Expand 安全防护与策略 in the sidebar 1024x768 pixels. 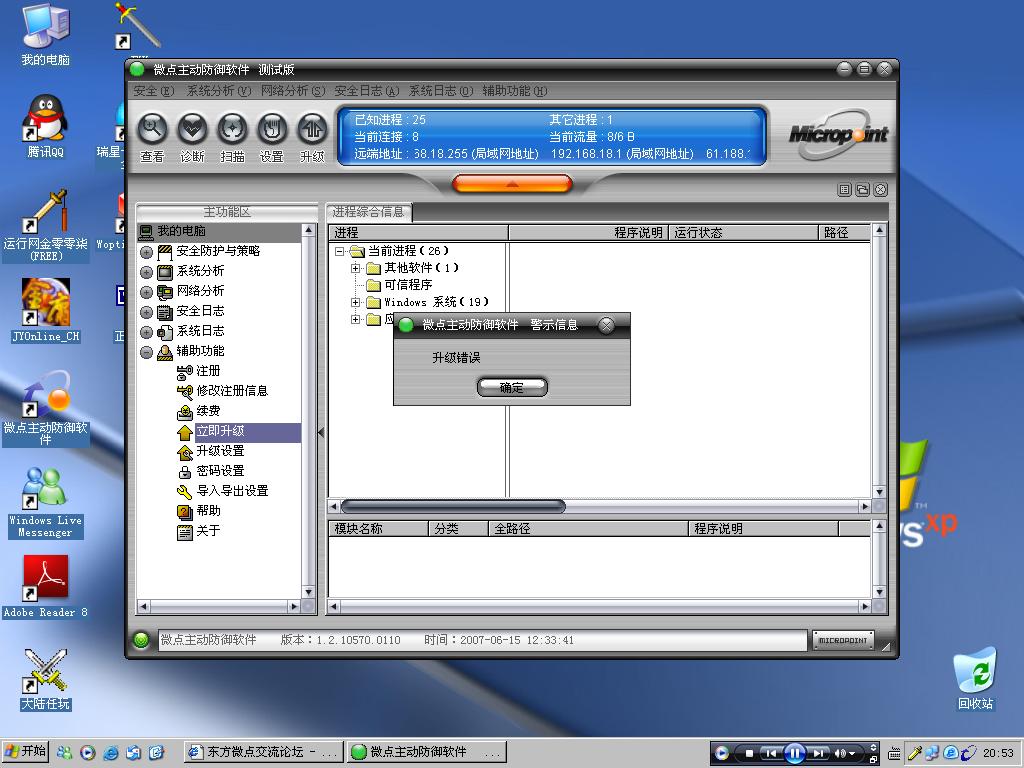point(147,252)
